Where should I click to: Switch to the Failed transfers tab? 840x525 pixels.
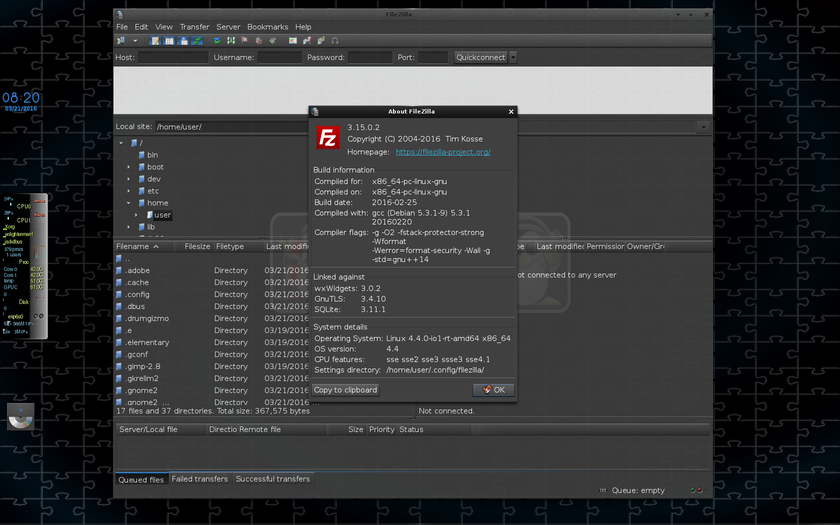(200, 479)
